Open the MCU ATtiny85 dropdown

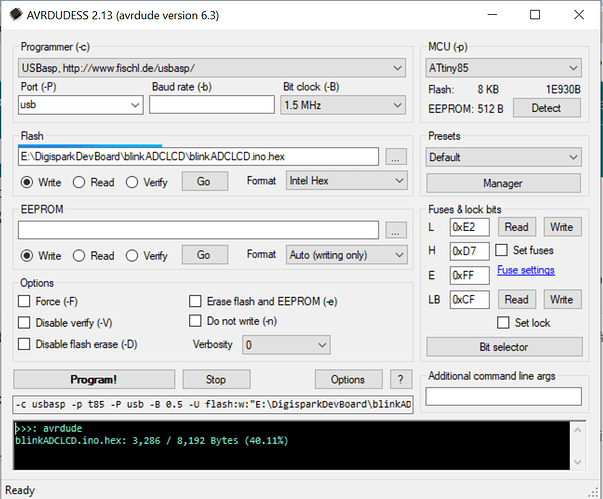pyautogui.click(x=503, y=68)
